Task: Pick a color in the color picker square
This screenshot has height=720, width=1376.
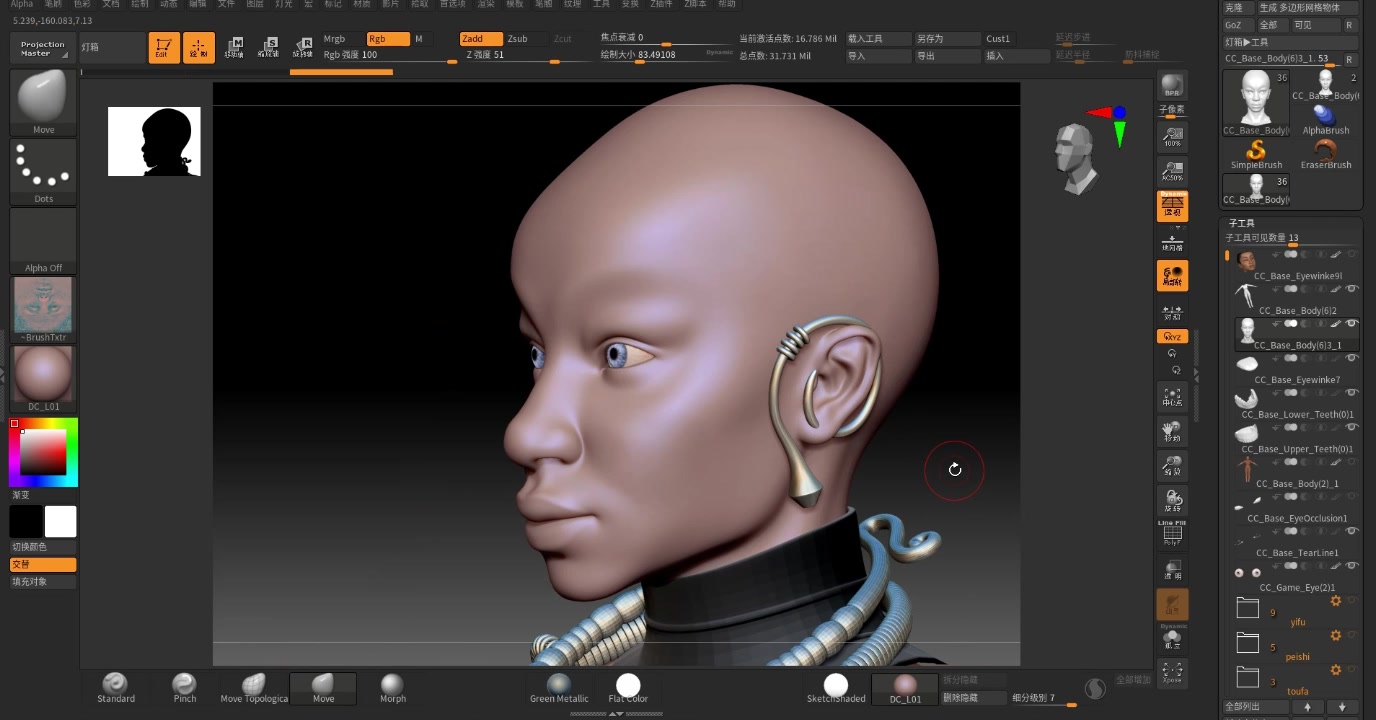Action: click(x=43, y=452)
